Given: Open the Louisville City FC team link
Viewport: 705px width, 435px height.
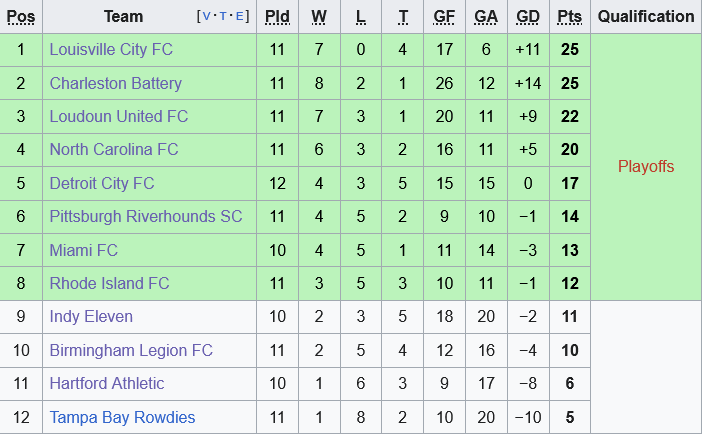Looking at the screenshot, I should coord(110,49).
